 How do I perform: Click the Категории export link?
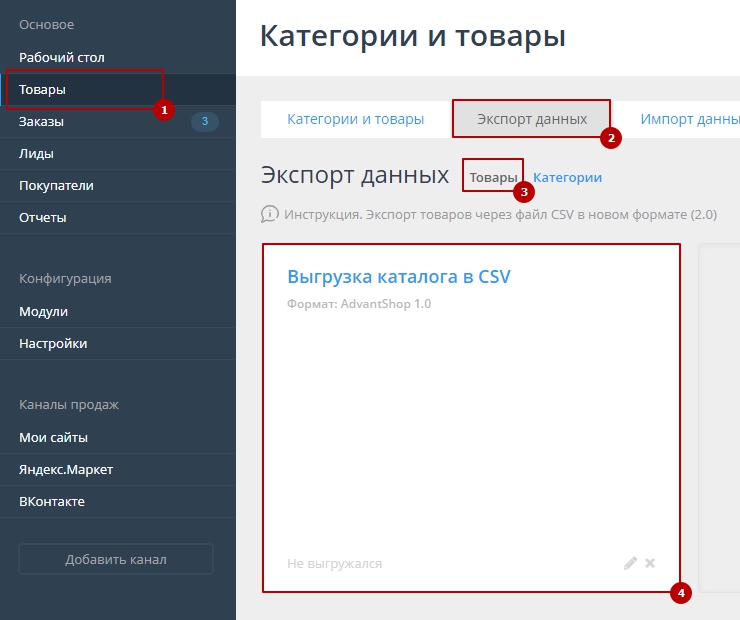click(x=567, y=177)
